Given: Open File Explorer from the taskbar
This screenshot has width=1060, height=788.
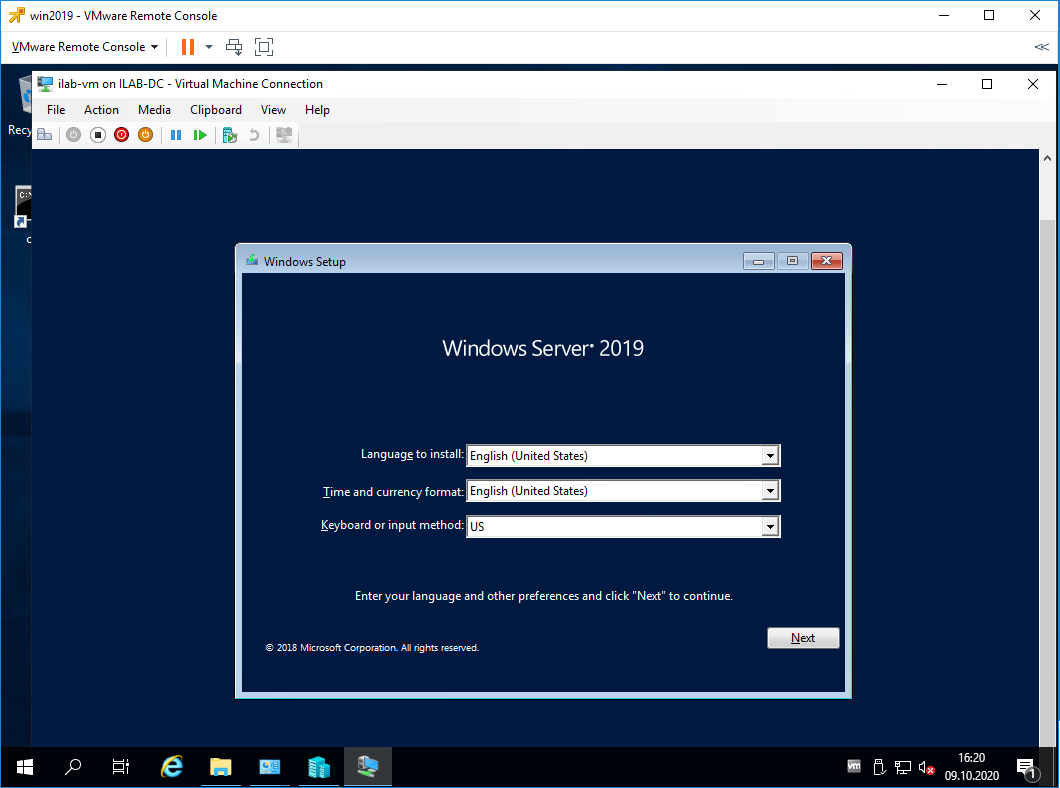Looking at the screenshot, I should pos(220,767).
